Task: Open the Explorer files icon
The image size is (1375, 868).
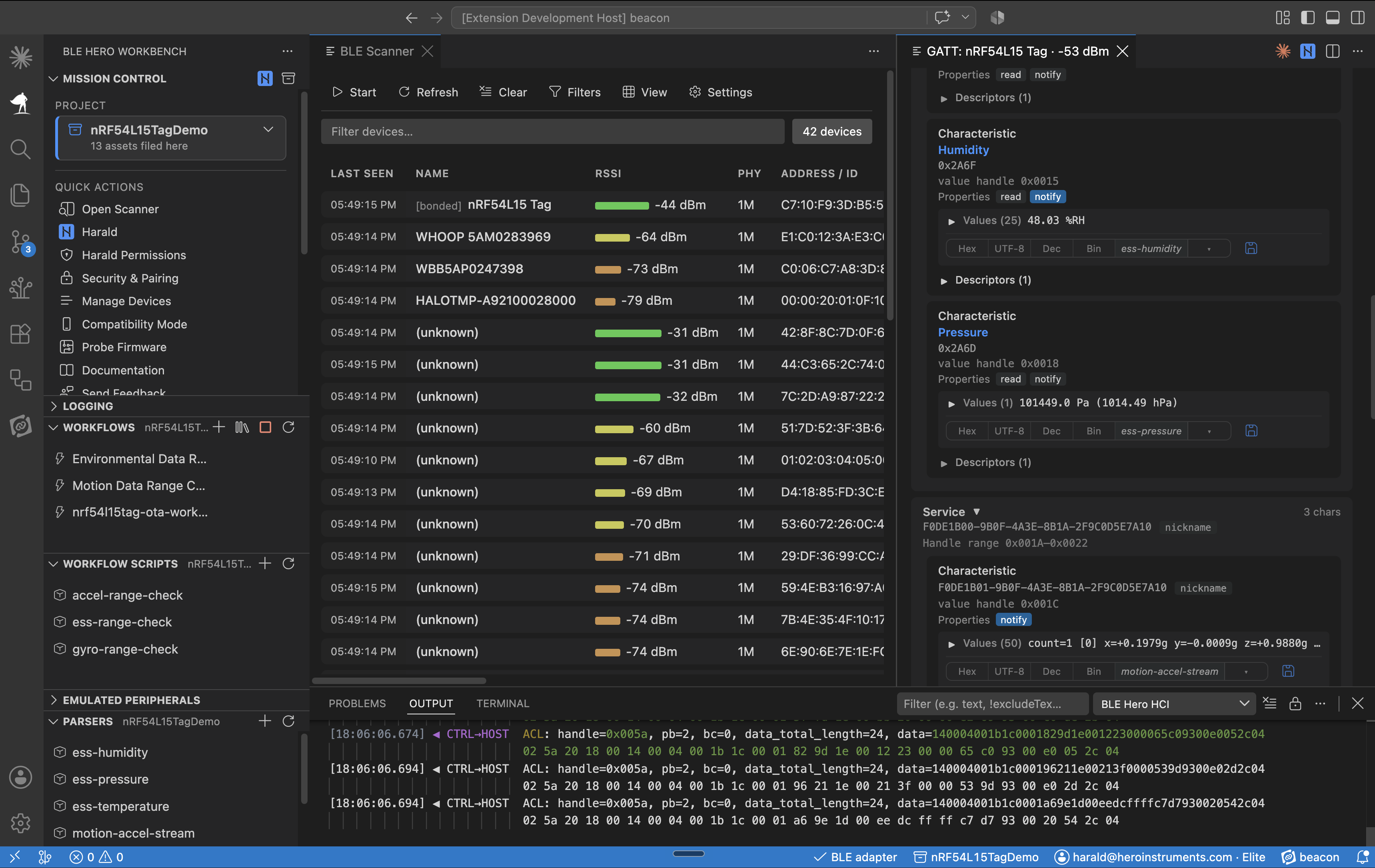Action: 20,195
